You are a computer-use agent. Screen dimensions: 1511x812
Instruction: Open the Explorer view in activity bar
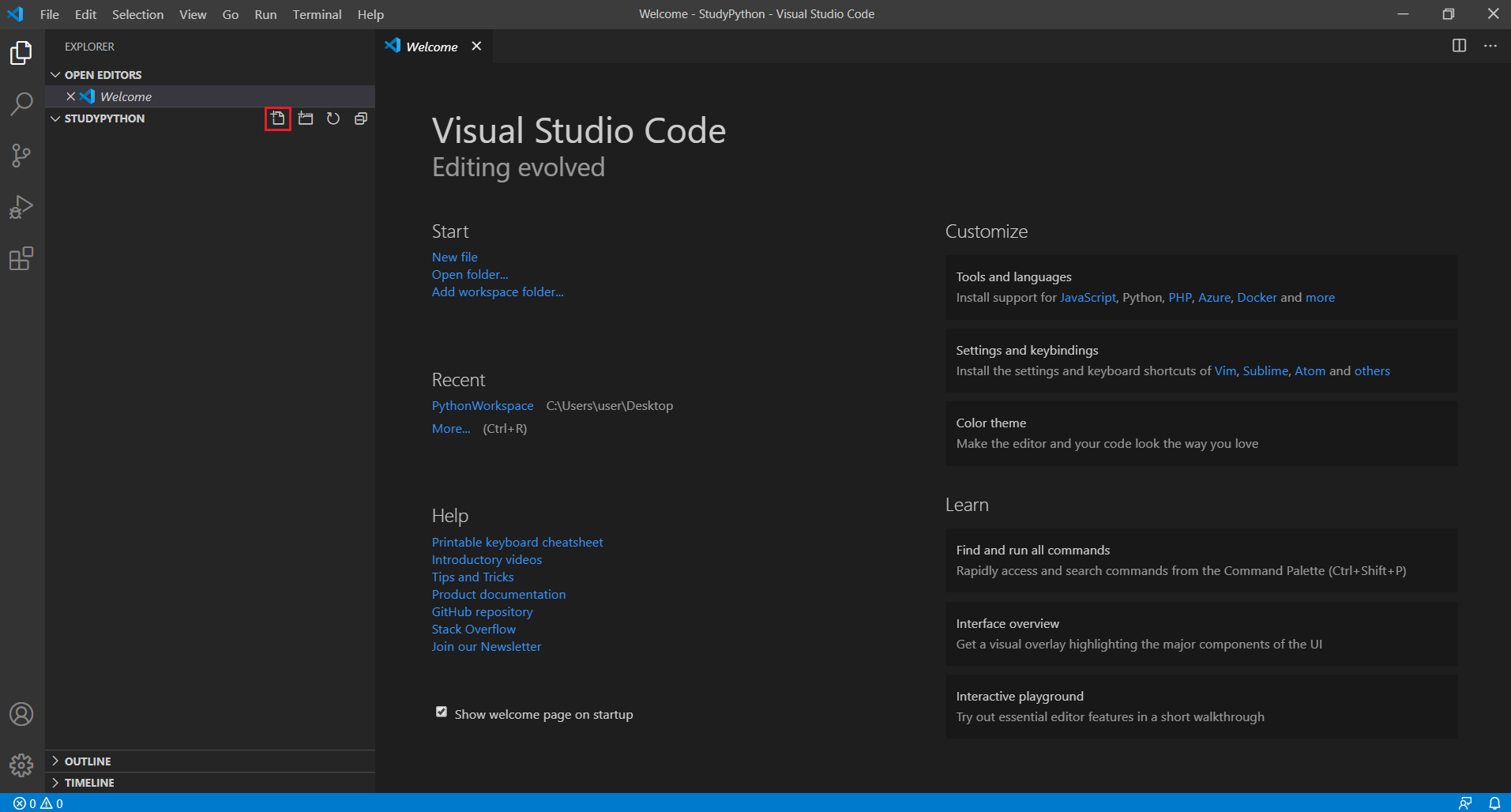click(x=21, y=53)
